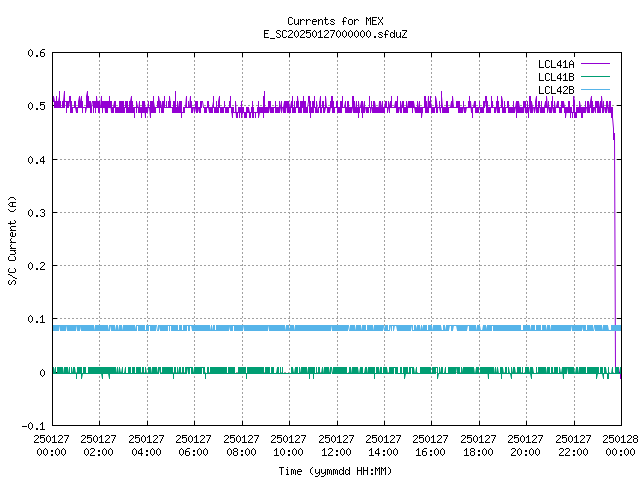Click the 0.4 y-axis tick label
The width and height of the screenshot is (640, 480).
click(36, 160)
